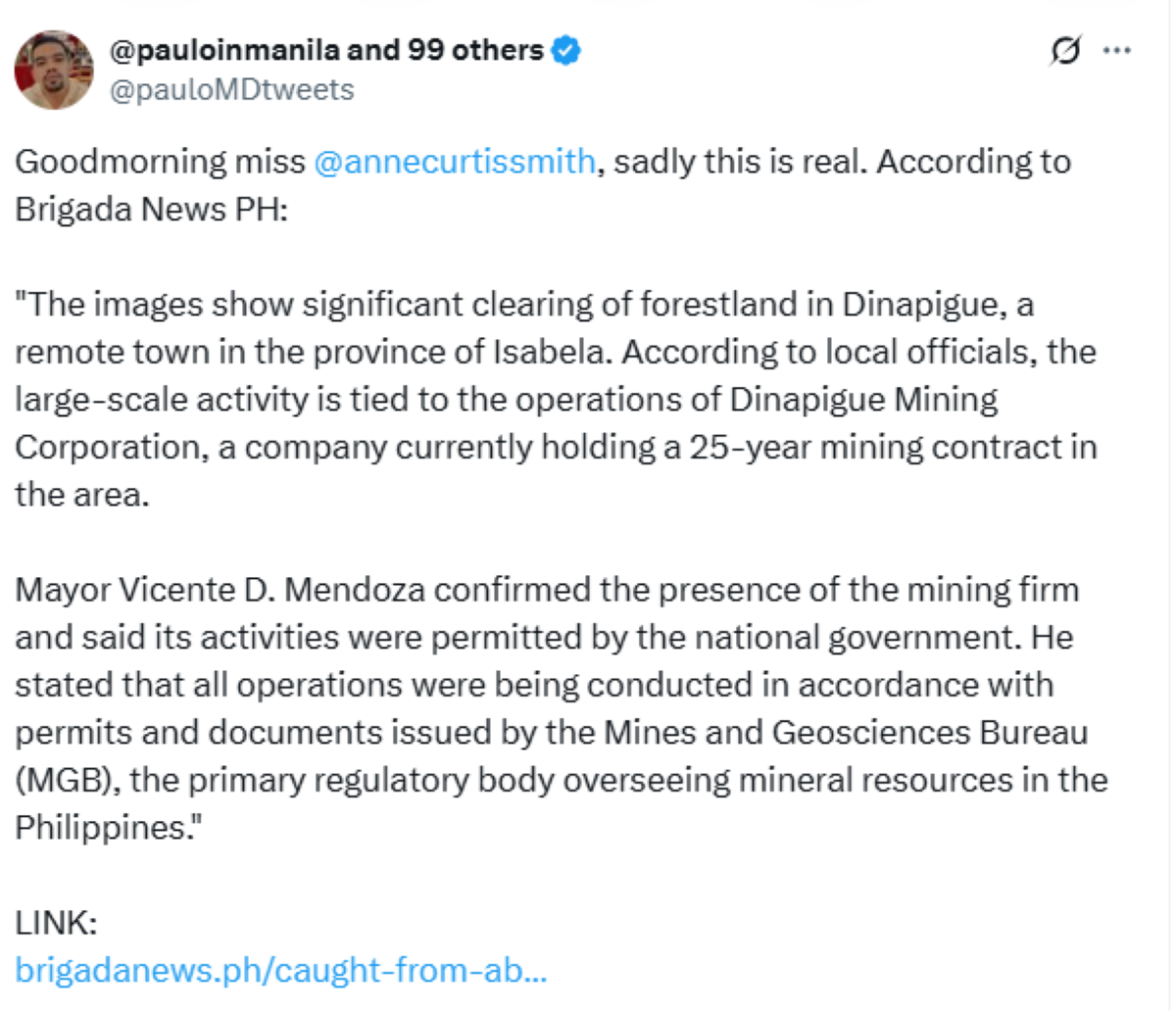
Task: Open the @pauloinmanila and 99 others profile name
Action: tap(327, 50)
